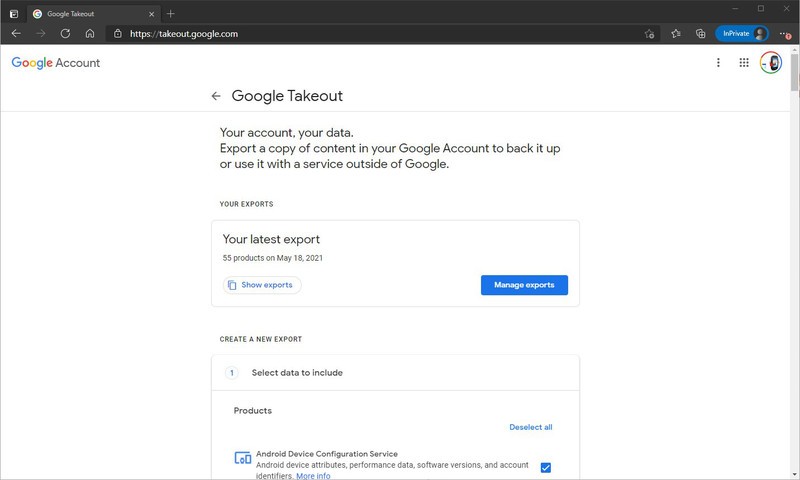Click the 'YOUR EXPORTS' label
Image resolution: width=800 pixels, height=480 pixels.
click(x=246, y=204)
